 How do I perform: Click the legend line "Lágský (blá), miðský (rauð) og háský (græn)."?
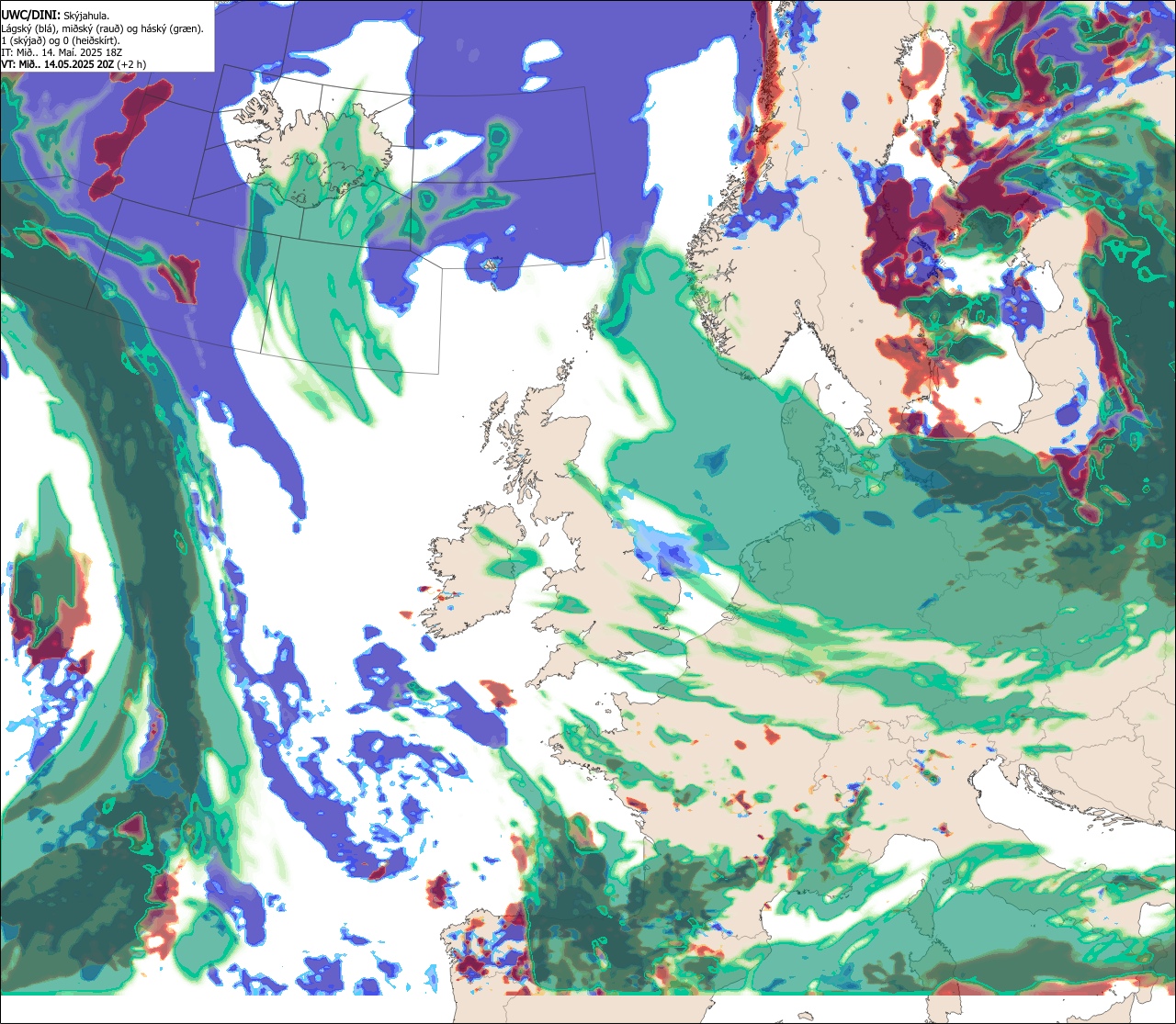tap(102, 28)
